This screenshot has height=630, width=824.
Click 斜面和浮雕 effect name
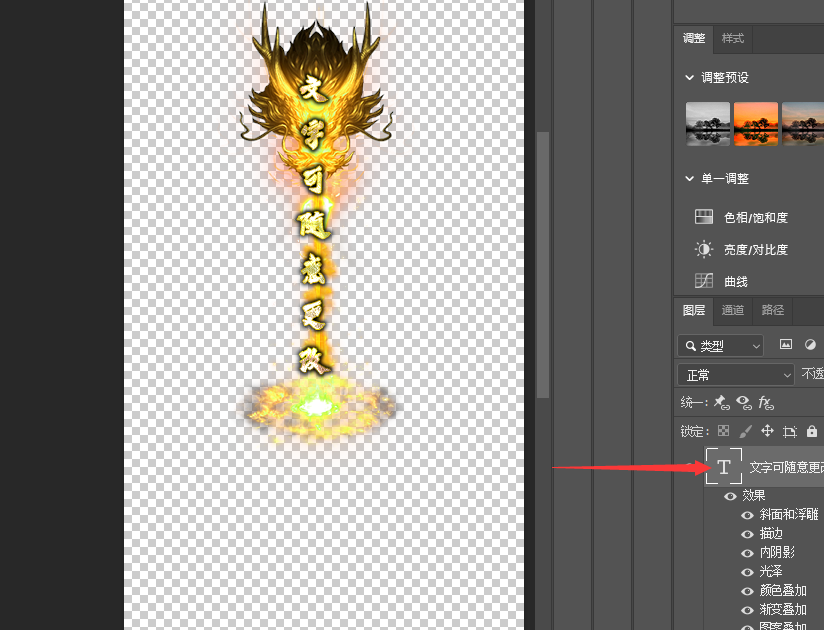click(x=789, y=514)
